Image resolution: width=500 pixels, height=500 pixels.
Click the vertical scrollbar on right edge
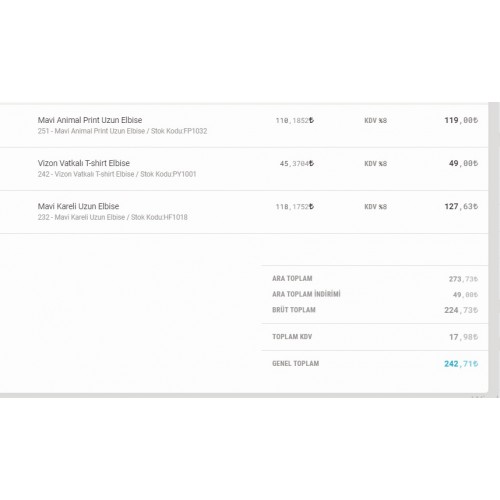(x=494, y=248)
